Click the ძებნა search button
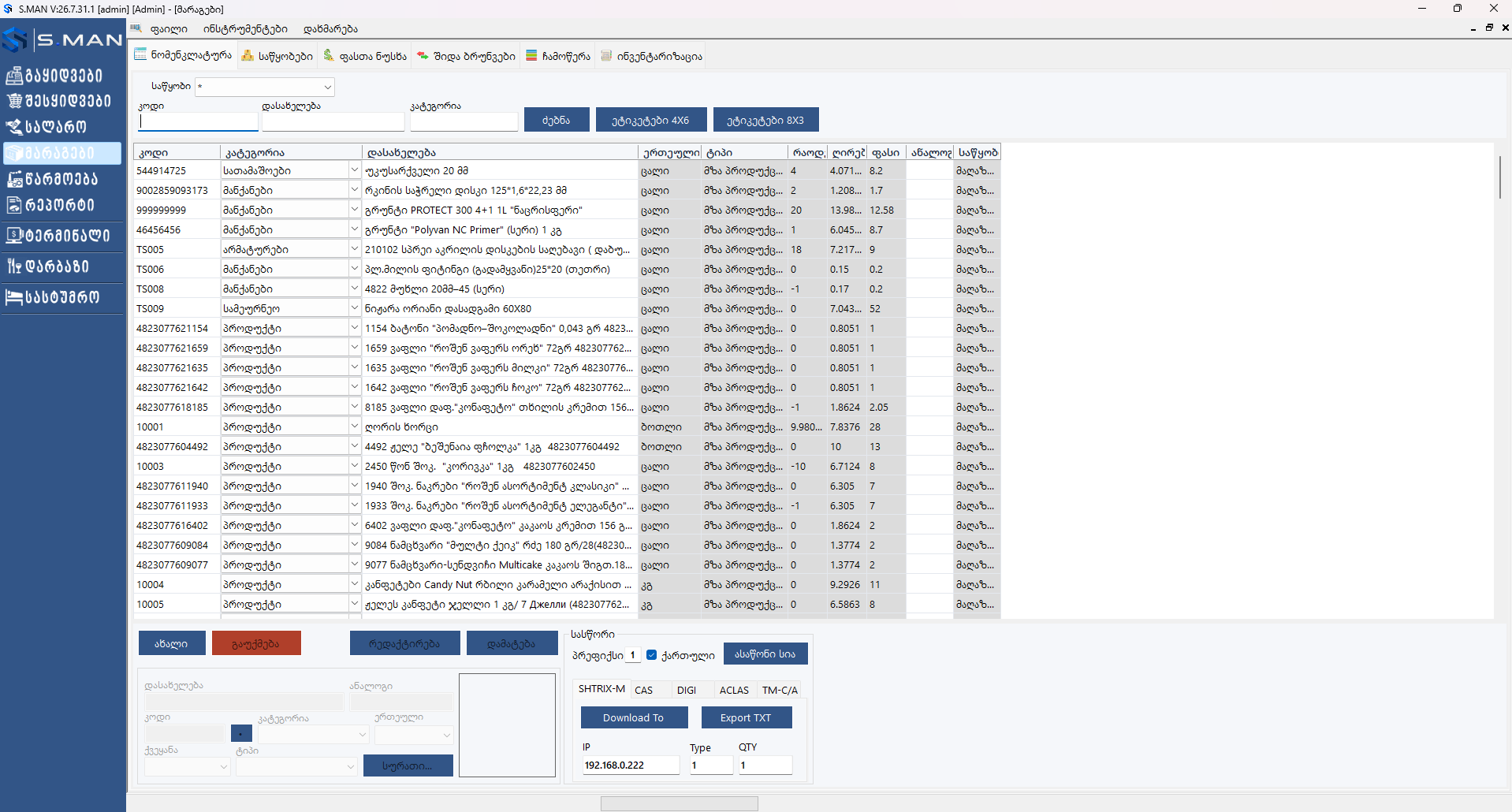The width and height of the screenshot is (1512, 812). 557,120
